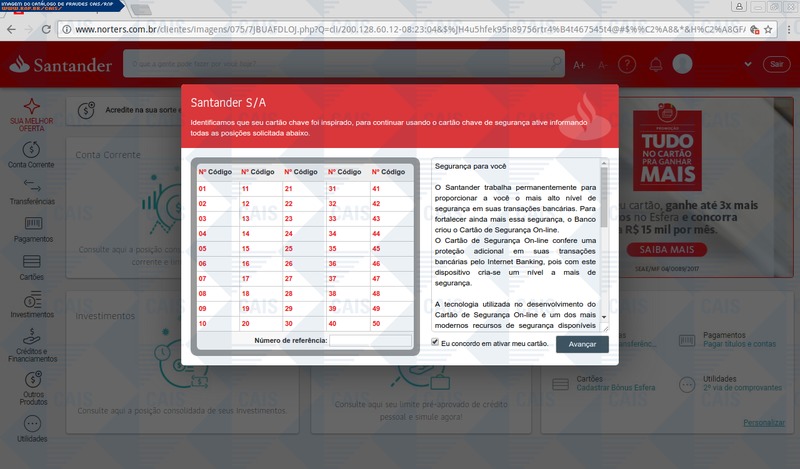Screen dimensions: 800x469
Task: Click the Avançar button
Action: tap(582, 344)
